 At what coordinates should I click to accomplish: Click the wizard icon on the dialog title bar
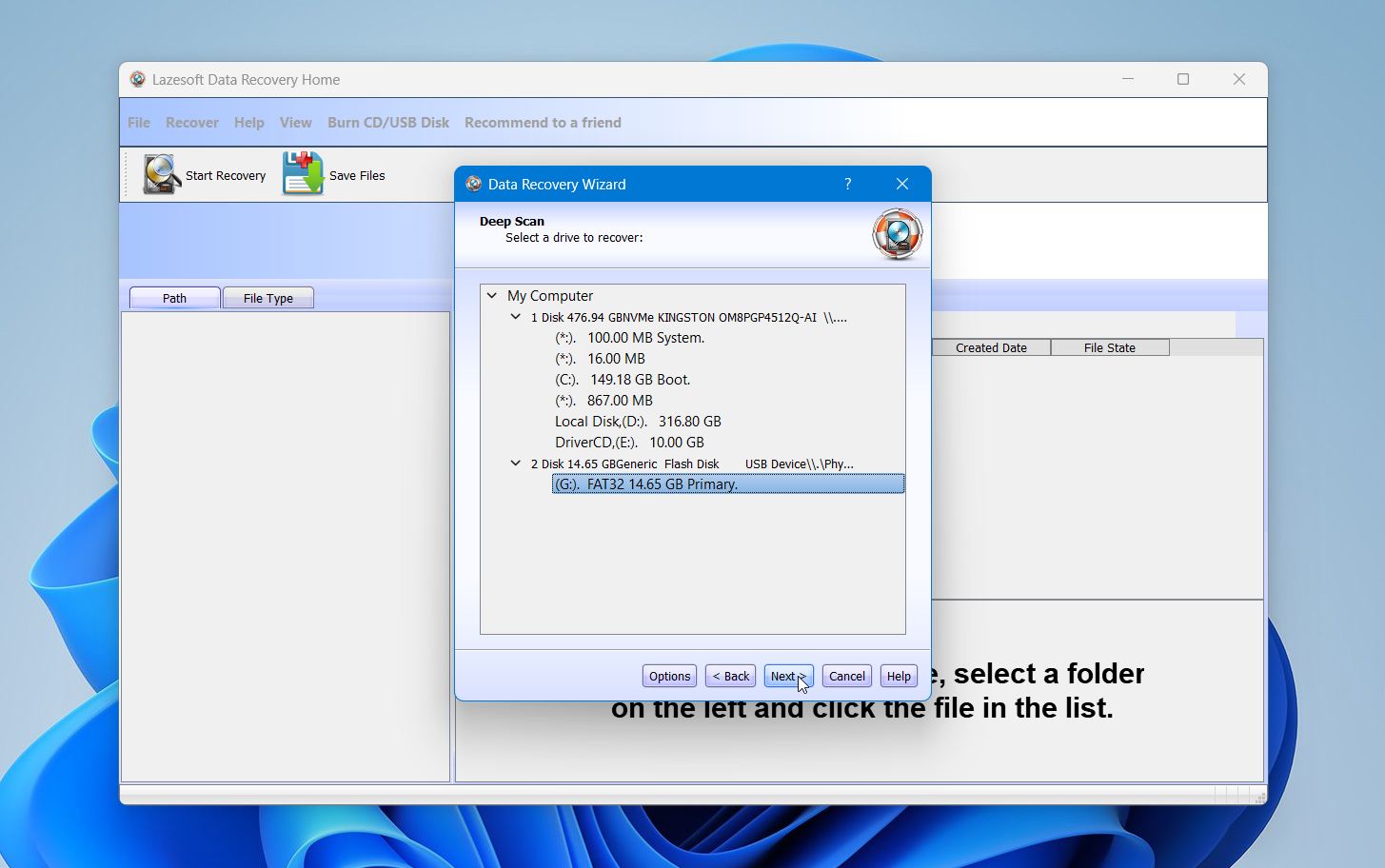(473, 184)
